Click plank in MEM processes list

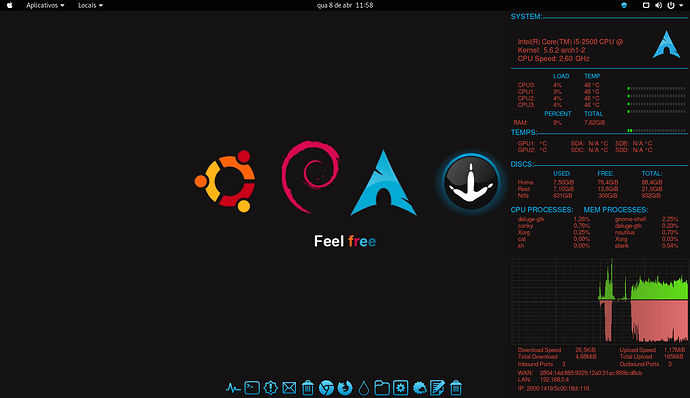622,246
